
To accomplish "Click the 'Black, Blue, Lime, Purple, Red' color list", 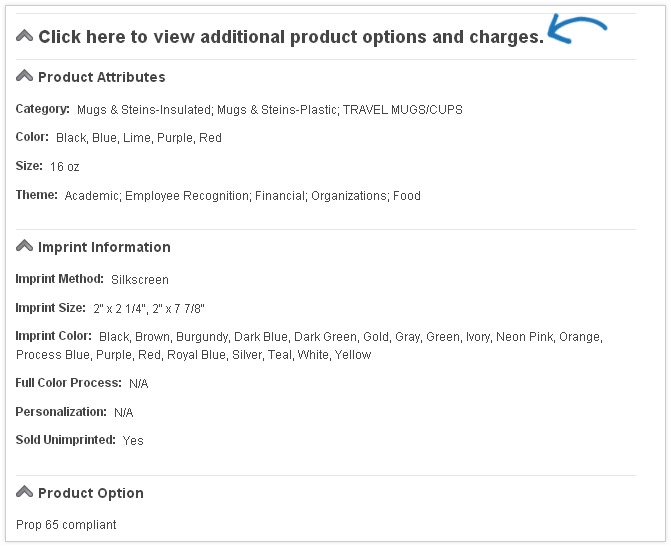I will (139, 138).
